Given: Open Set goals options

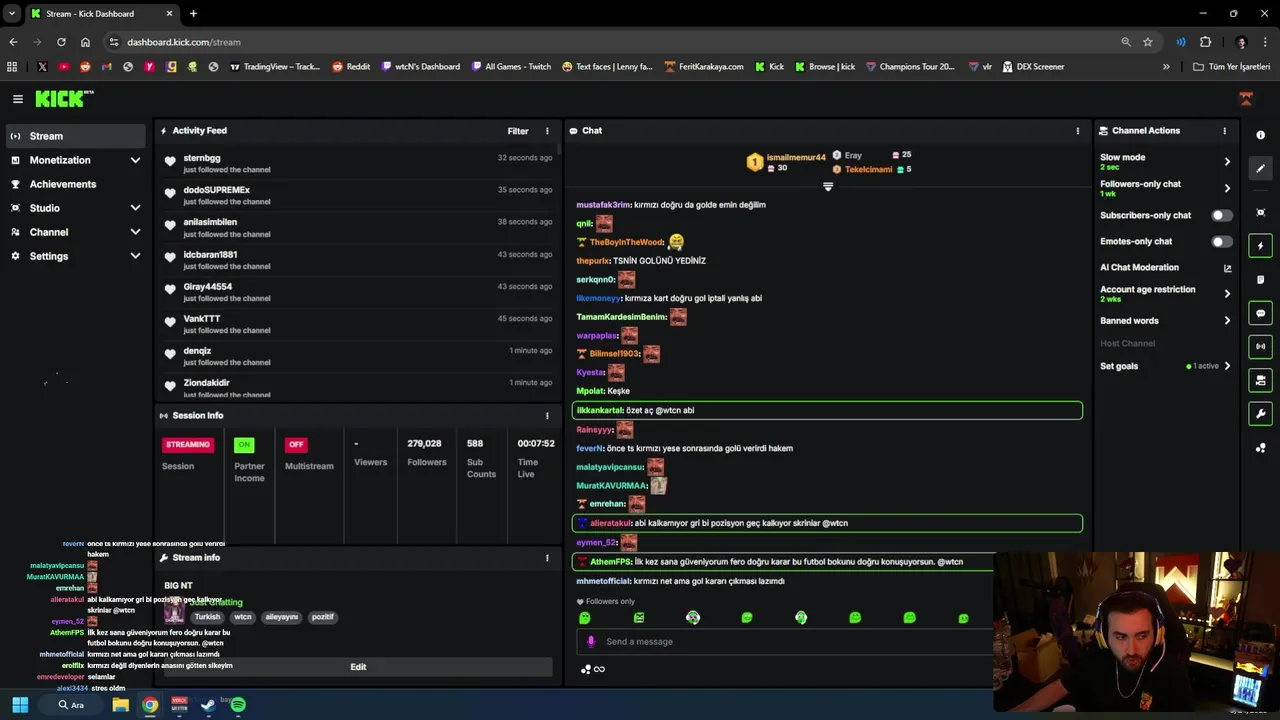Looking at the screenshot, I should (x=1165, y=366).
